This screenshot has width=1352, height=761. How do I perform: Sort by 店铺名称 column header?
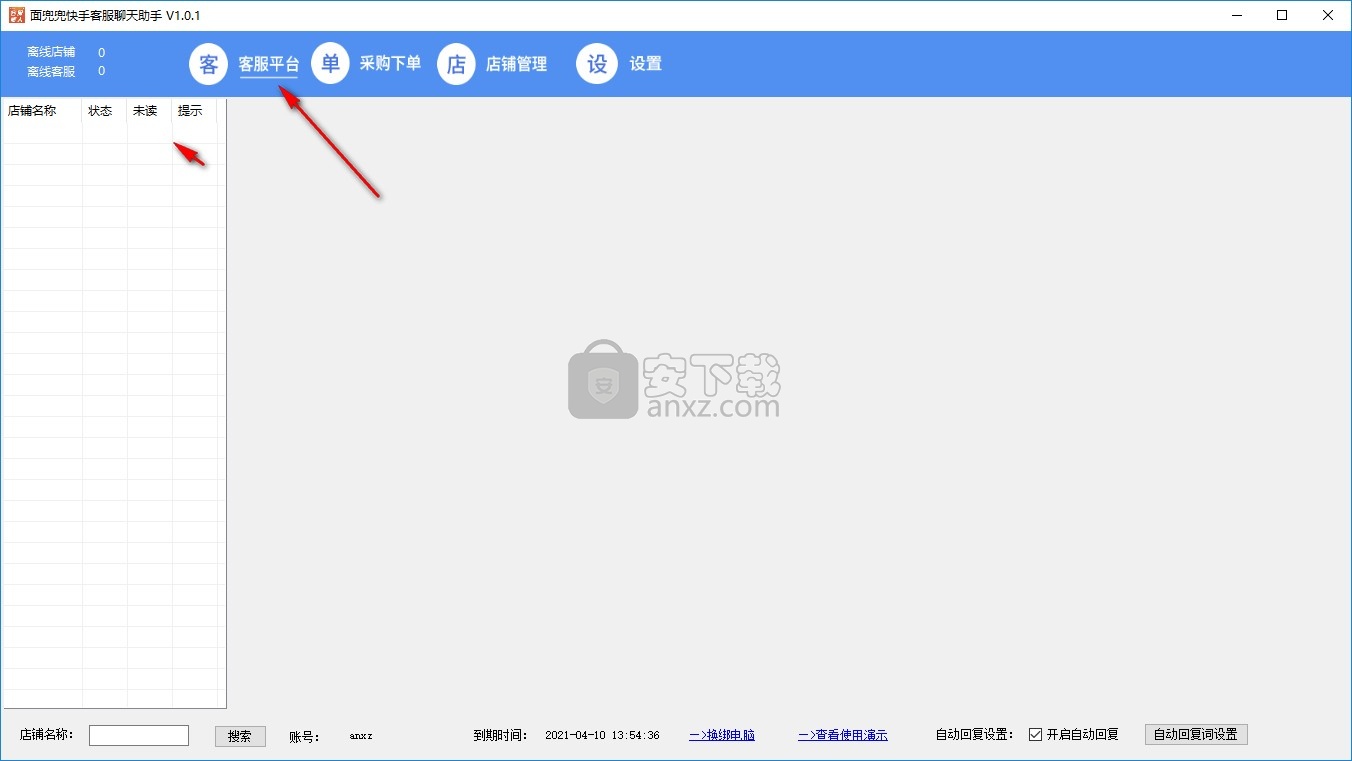[43, 111]
